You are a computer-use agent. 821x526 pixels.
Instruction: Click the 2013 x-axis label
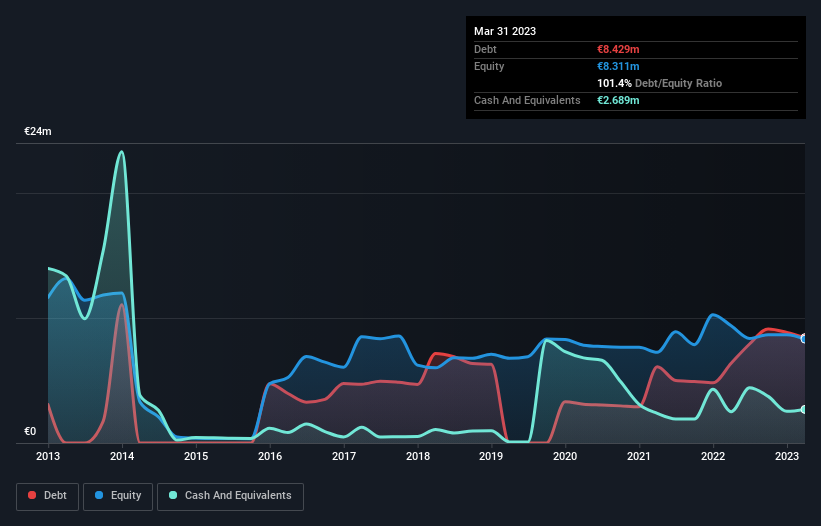[x=48, y=456]
